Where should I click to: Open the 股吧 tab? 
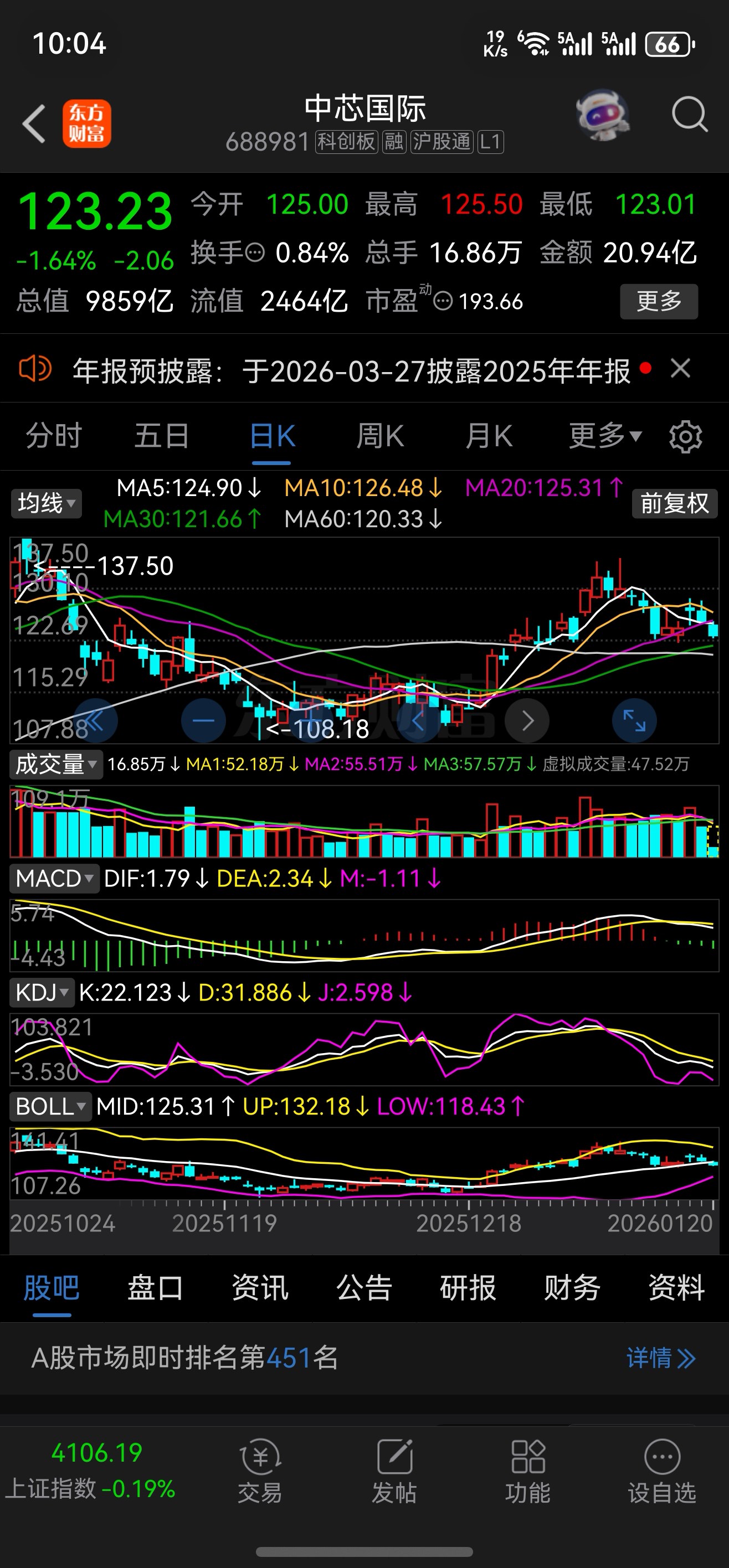pyautogui.click(x=52, y=1287)
